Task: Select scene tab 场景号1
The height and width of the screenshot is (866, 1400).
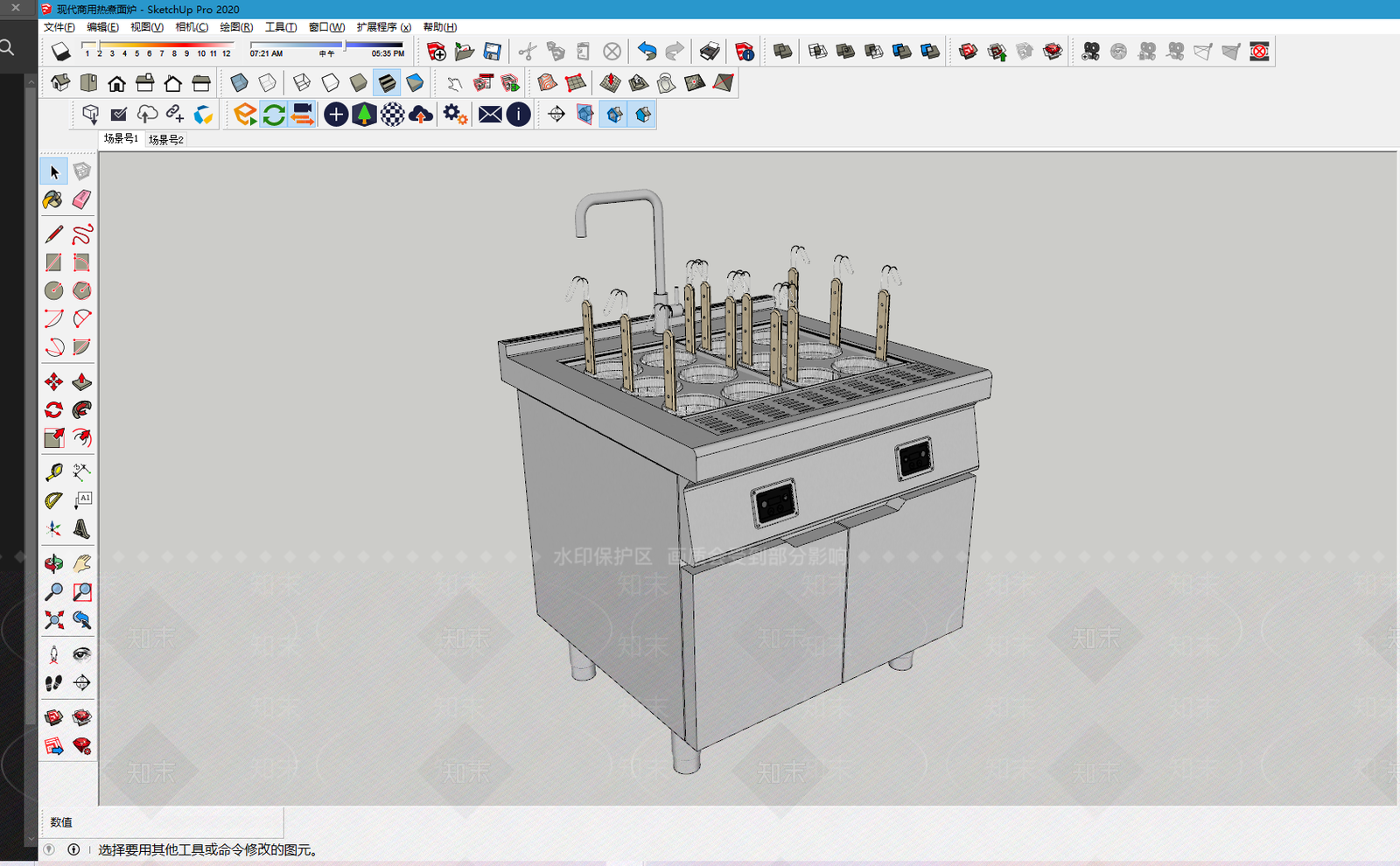Action: pos(121,138)
